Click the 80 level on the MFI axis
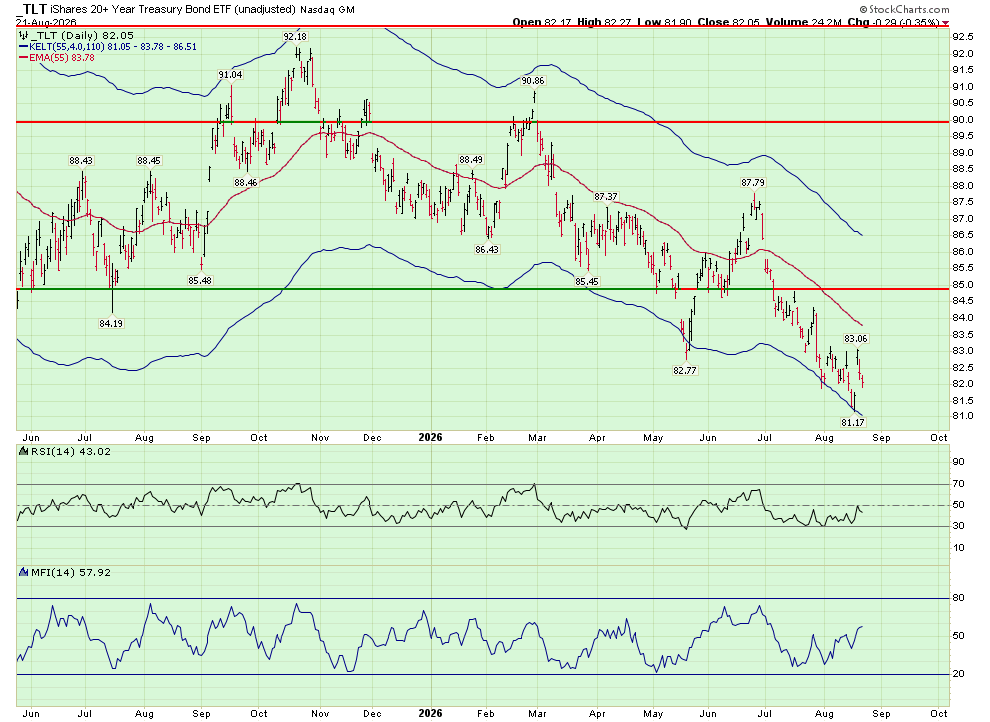The height and width of the screenshot is (722, 990). (x=958, y=598)
